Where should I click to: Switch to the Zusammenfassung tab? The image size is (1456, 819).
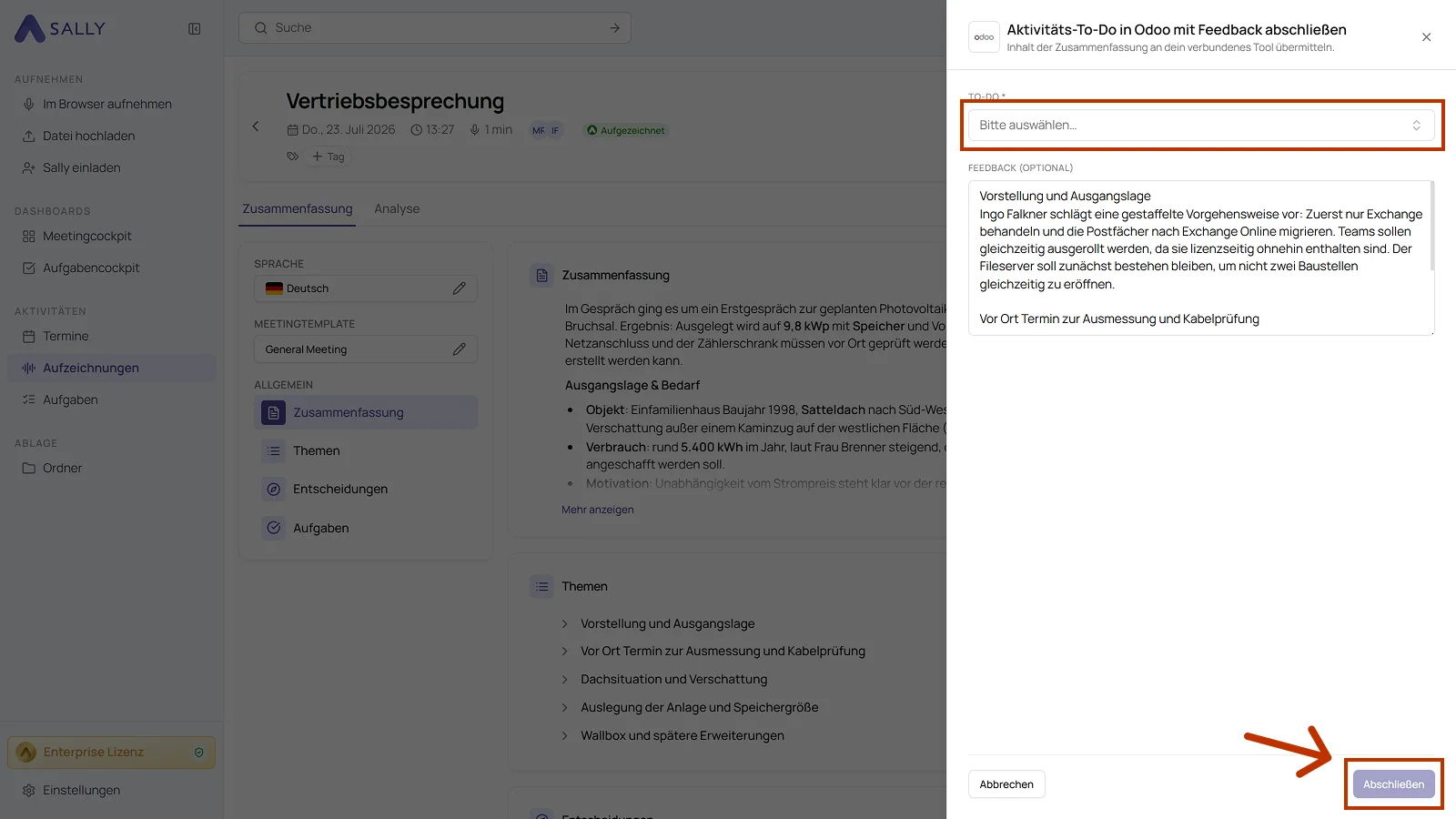298,208
